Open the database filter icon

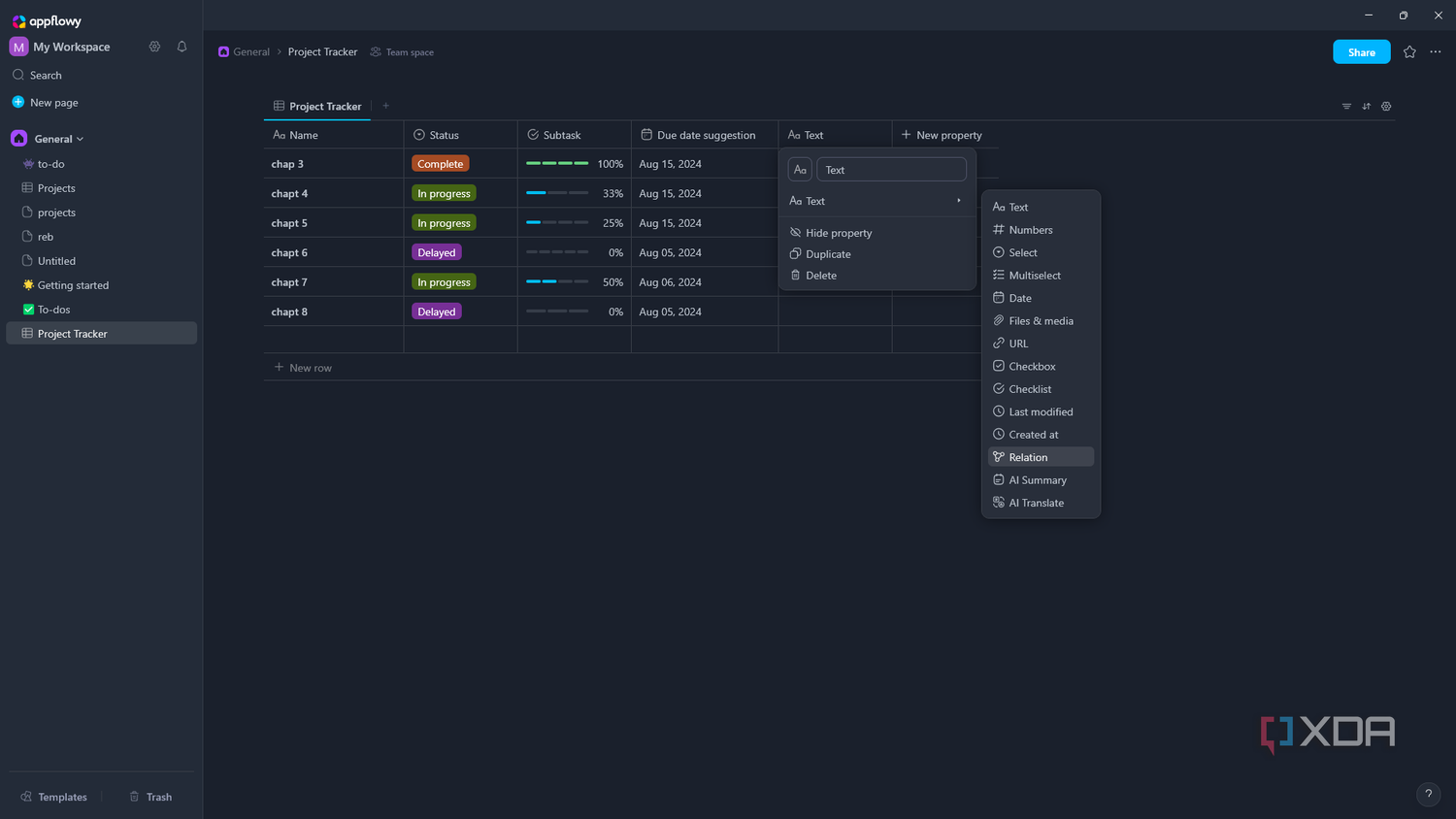tap(1346, 107)
